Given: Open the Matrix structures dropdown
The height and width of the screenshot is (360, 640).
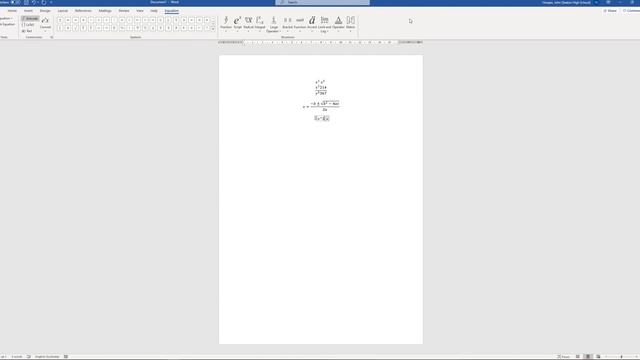Looking at the screenshot, I should [350, 24].
